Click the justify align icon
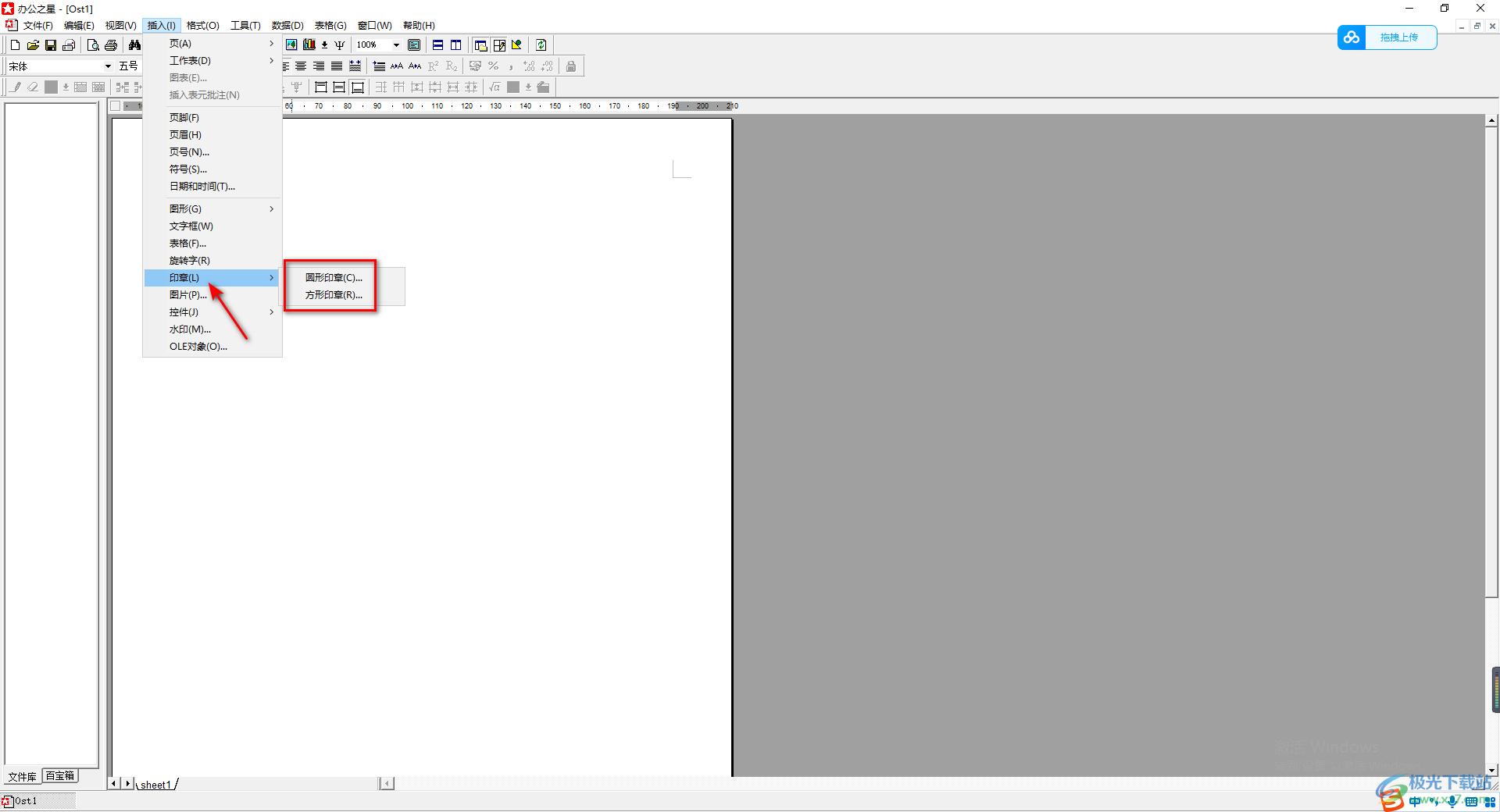Screen dimensions: 1500x812 click(x=337, y=66)
